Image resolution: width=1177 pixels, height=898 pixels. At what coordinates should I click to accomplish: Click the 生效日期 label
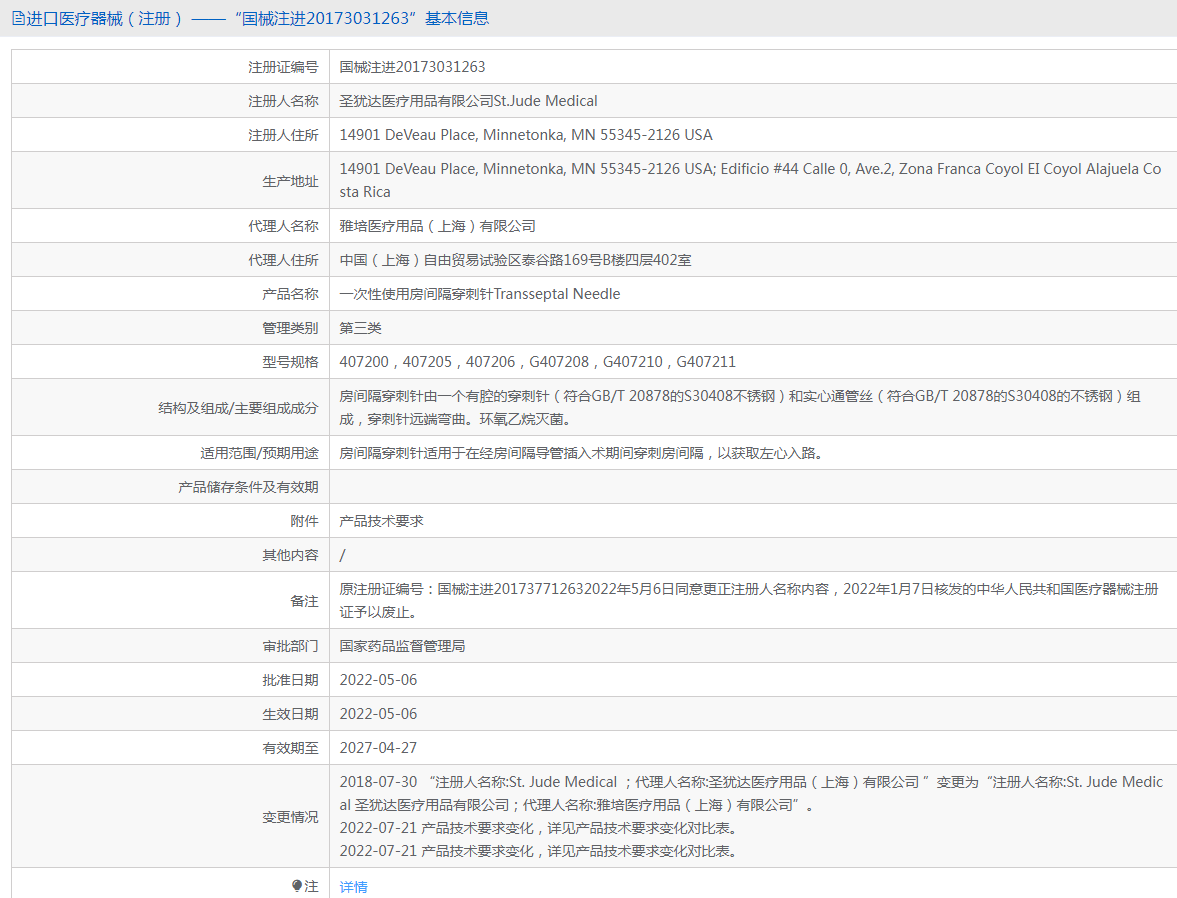pyautogui.click(x=290, y=714)
